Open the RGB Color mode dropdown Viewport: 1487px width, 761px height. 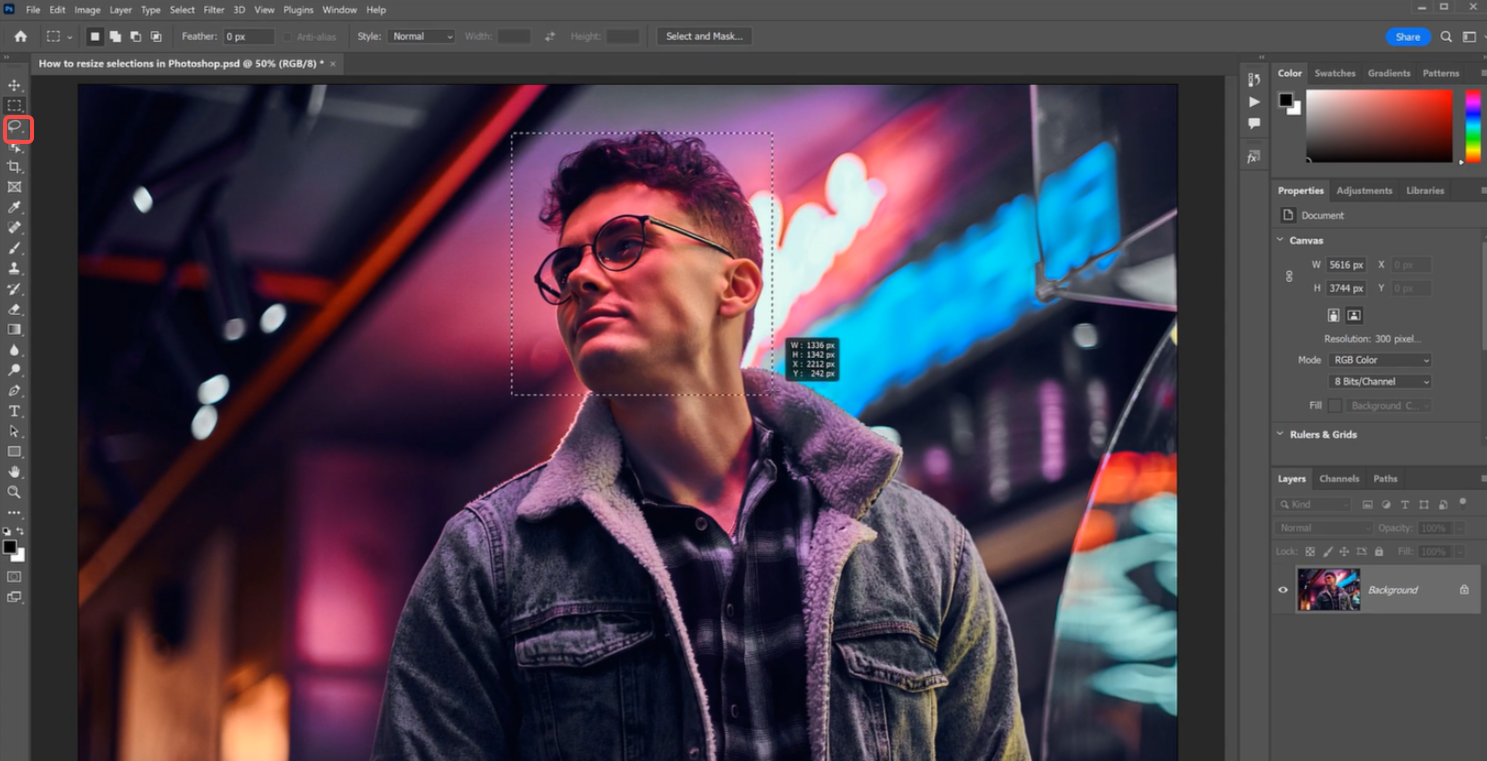coord(1378,360)
